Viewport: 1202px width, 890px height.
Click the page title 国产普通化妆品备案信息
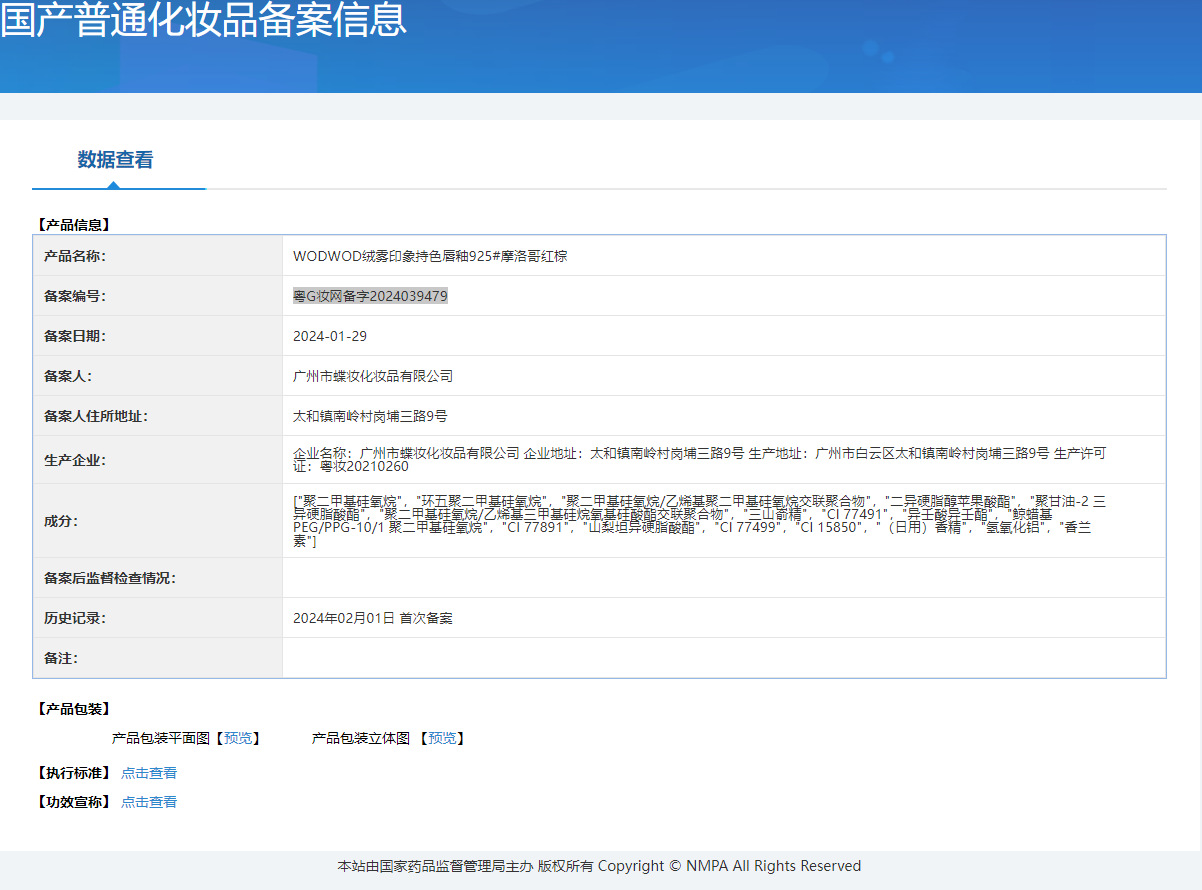(204, 20)
